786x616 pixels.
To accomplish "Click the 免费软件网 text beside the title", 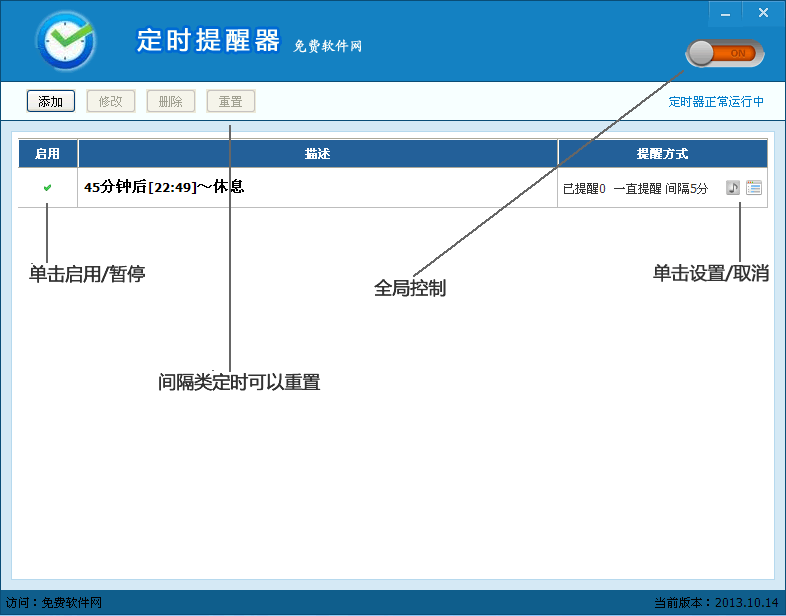I will [328, 46].
